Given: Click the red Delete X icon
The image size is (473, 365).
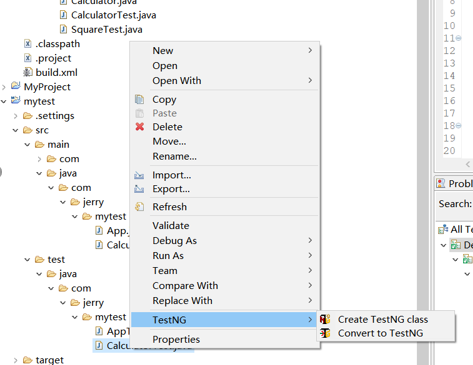Looking at the screenshot, I should pyautogui.click(x=140, y=127).
